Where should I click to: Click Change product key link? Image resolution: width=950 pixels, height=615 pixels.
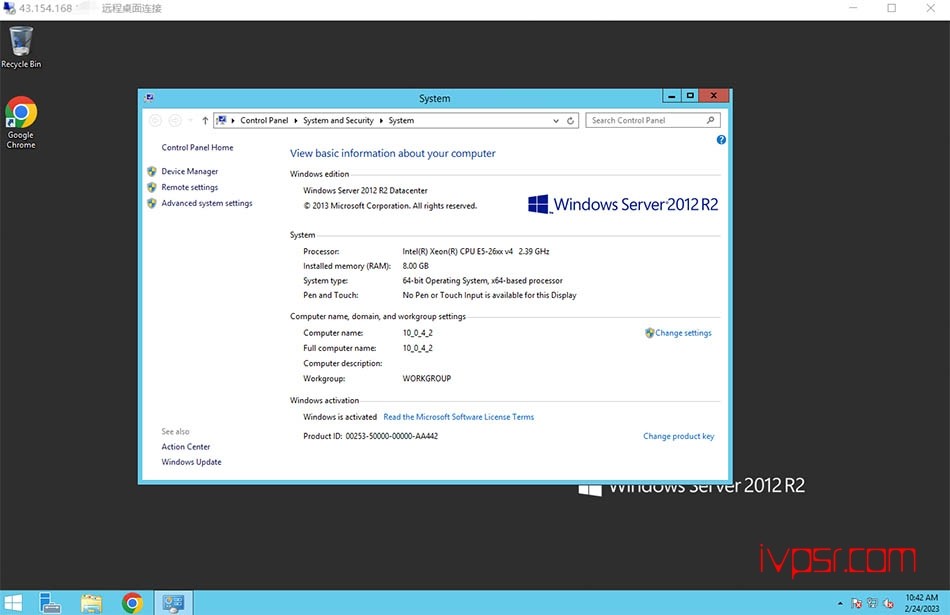[x=679, y=436]
